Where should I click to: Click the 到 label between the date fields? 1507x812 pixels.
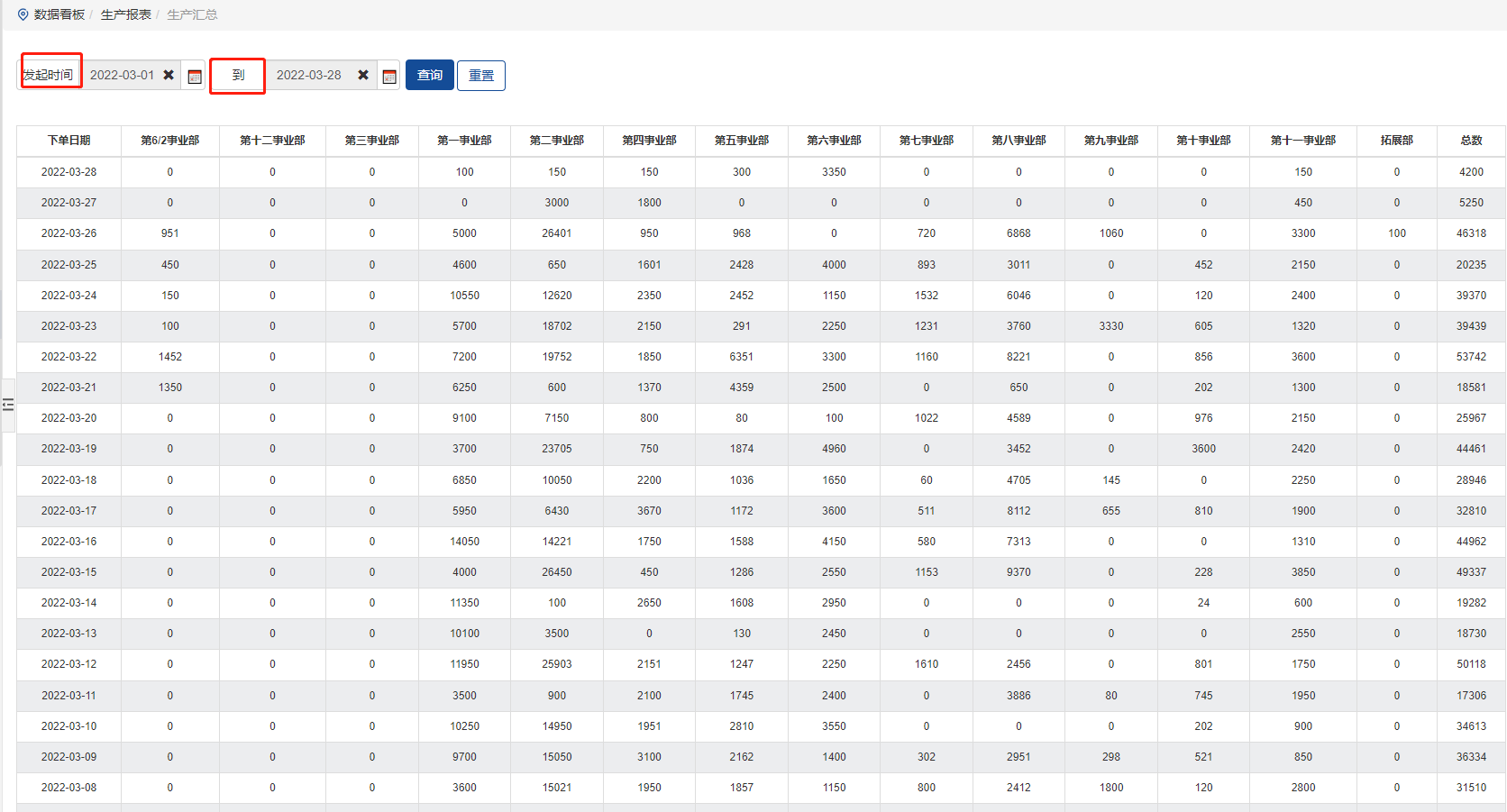(238, 75)
